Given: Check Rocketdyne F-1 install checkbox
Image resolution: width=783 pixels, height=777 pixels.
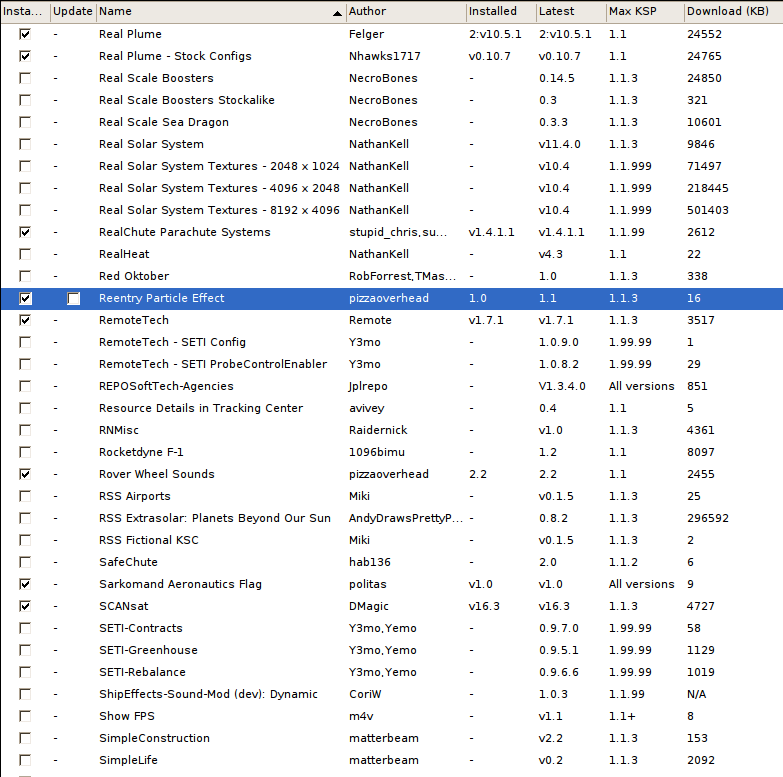Looking at the screenshot, I should (x=24, y=452).
